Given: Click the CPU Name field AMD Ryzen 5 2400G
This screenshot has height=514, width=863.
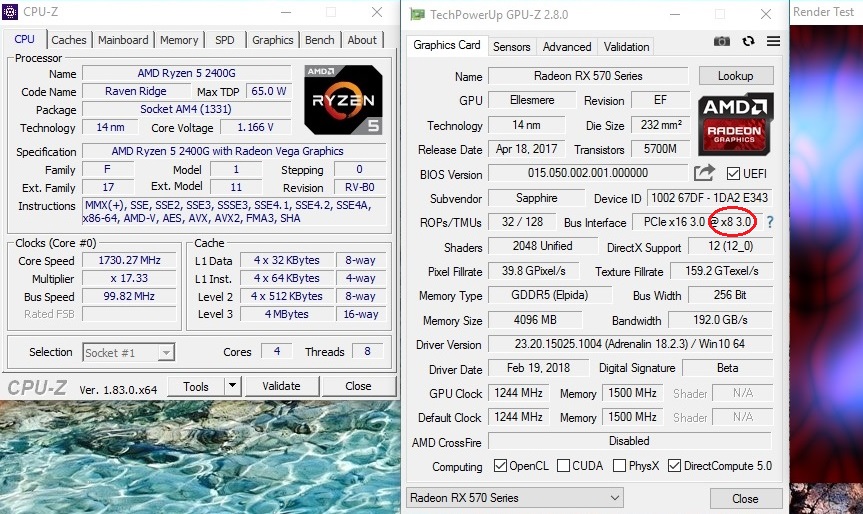Looking at the screenshot, I should coord(187,73).
